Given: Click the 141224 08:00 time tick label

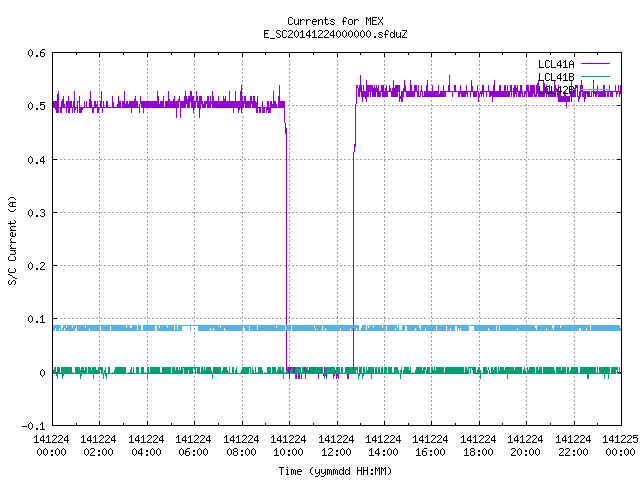Looking at the screenshot, I should point(241,445).
